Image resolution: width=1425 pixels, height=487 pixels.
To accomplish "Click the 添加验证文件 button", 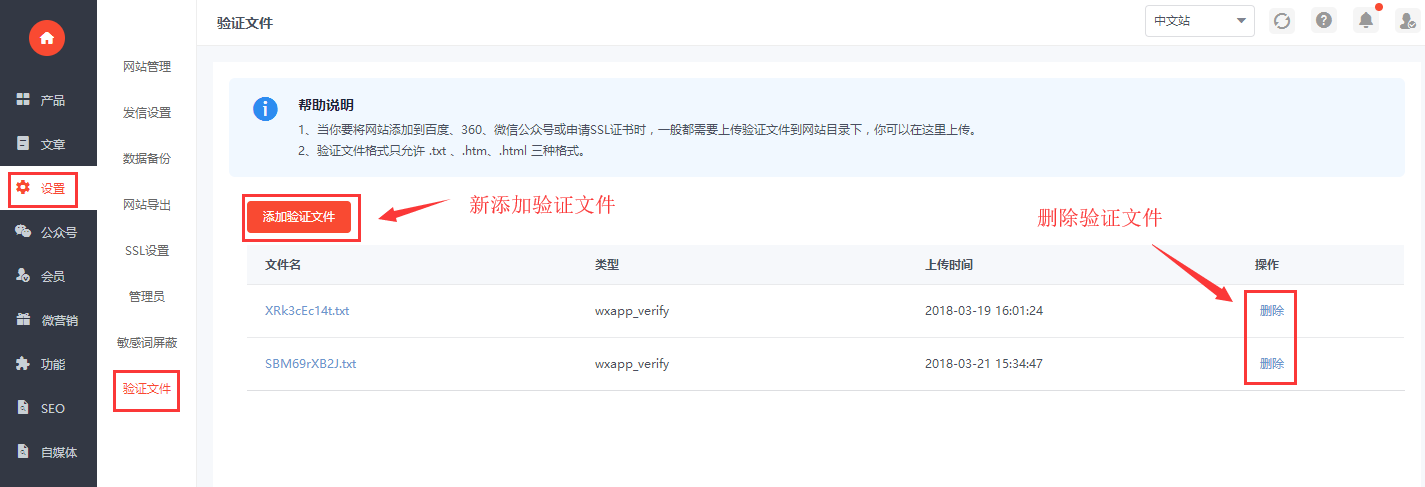I will tap(299, 217).
